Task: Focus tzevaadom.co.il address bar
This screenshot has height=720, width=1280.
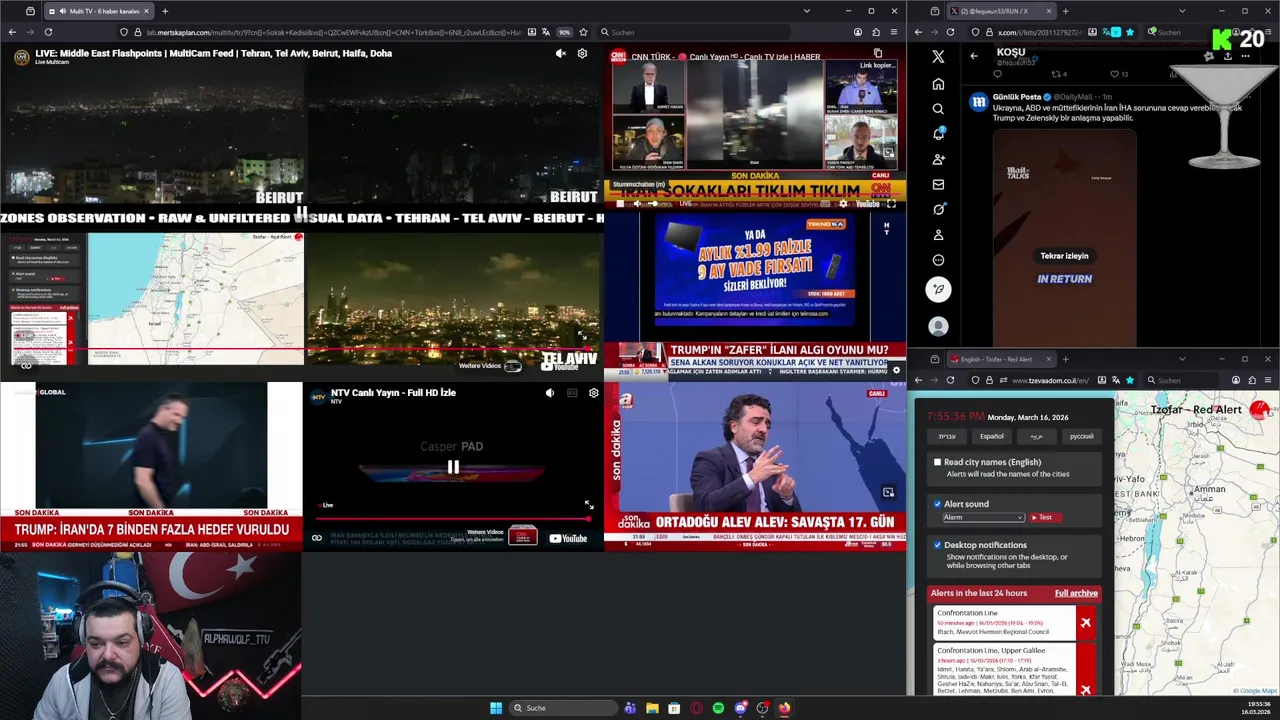Action: pos(1050,380)
